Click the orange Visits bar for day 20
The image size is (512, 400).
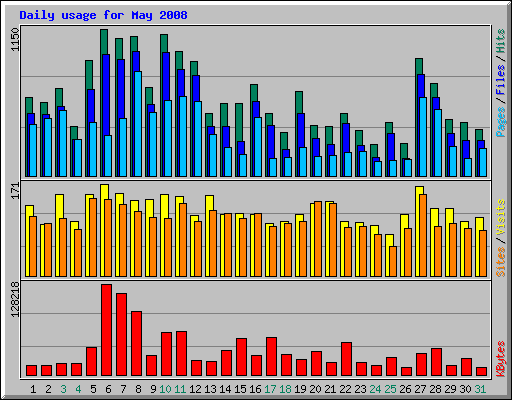(x=318, y=239)
